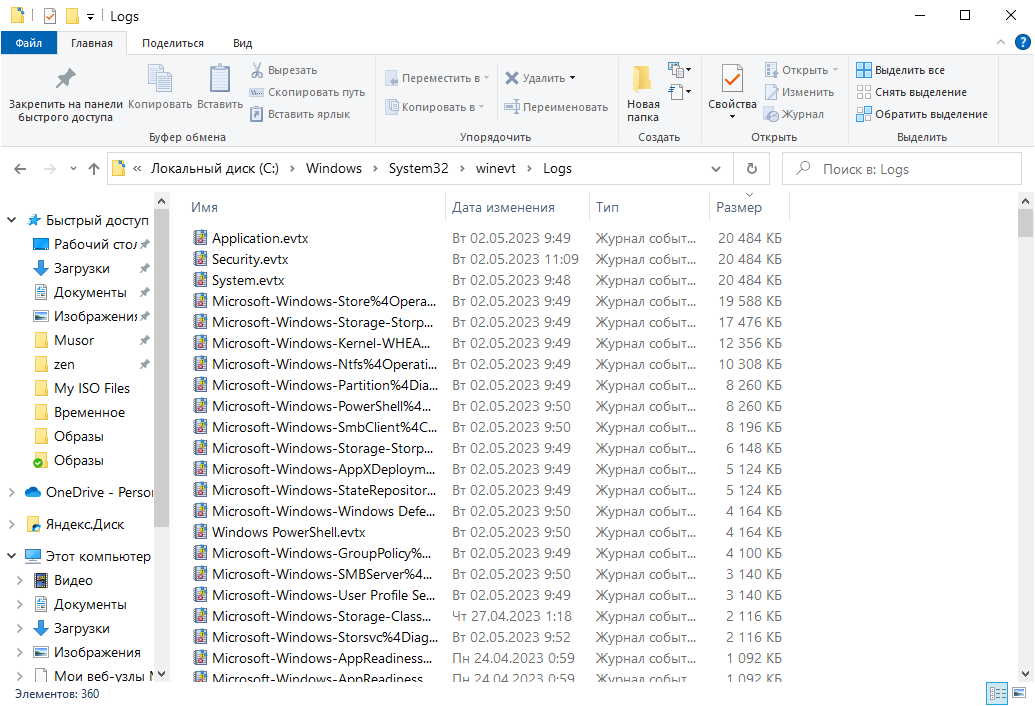The image size is (1035, 706).
Task: Expand the Свойства dropdown arrow
Action: point(732,117)
